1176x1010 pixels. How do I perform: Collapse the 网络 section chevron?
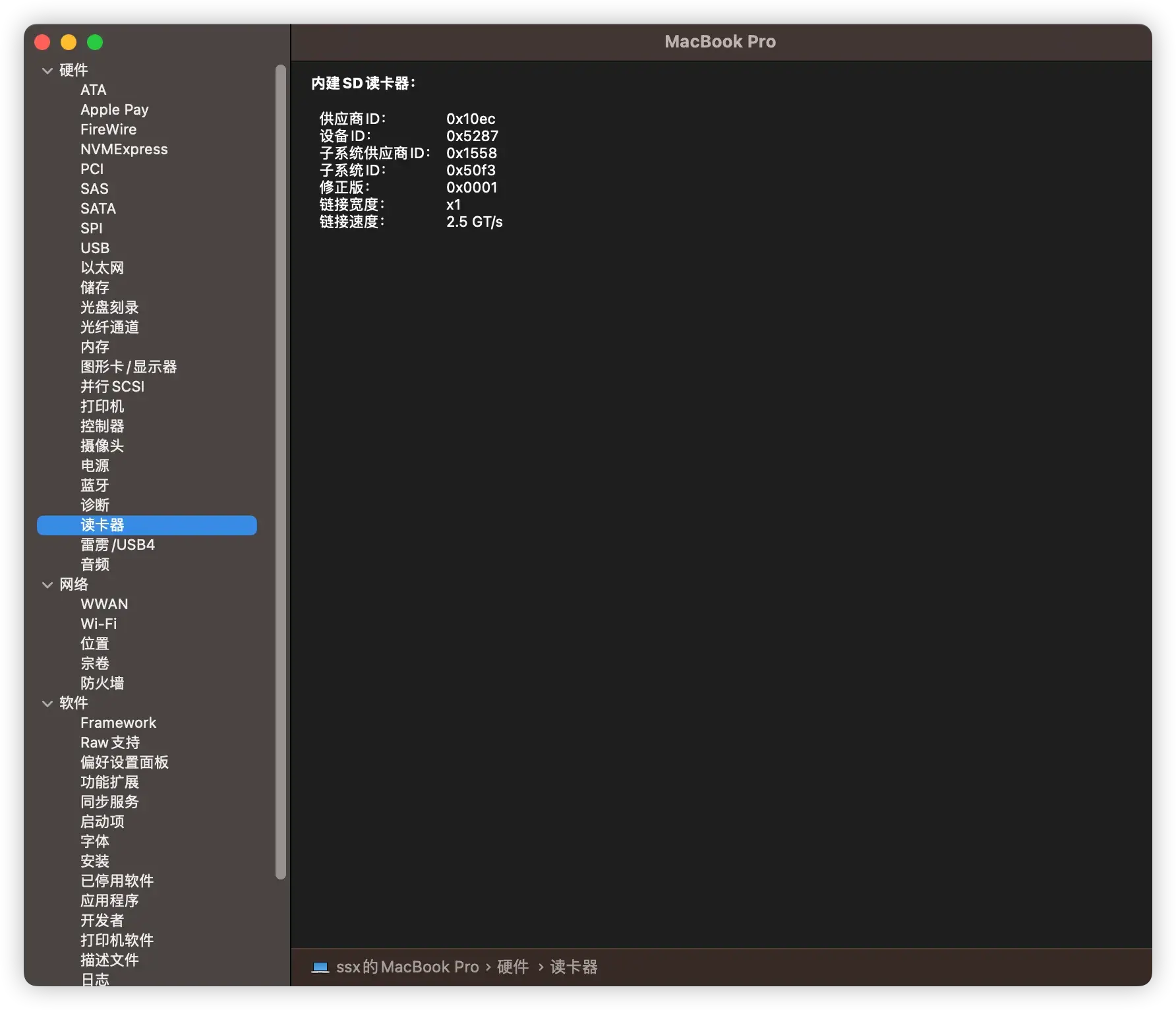(x=47, y=585)
